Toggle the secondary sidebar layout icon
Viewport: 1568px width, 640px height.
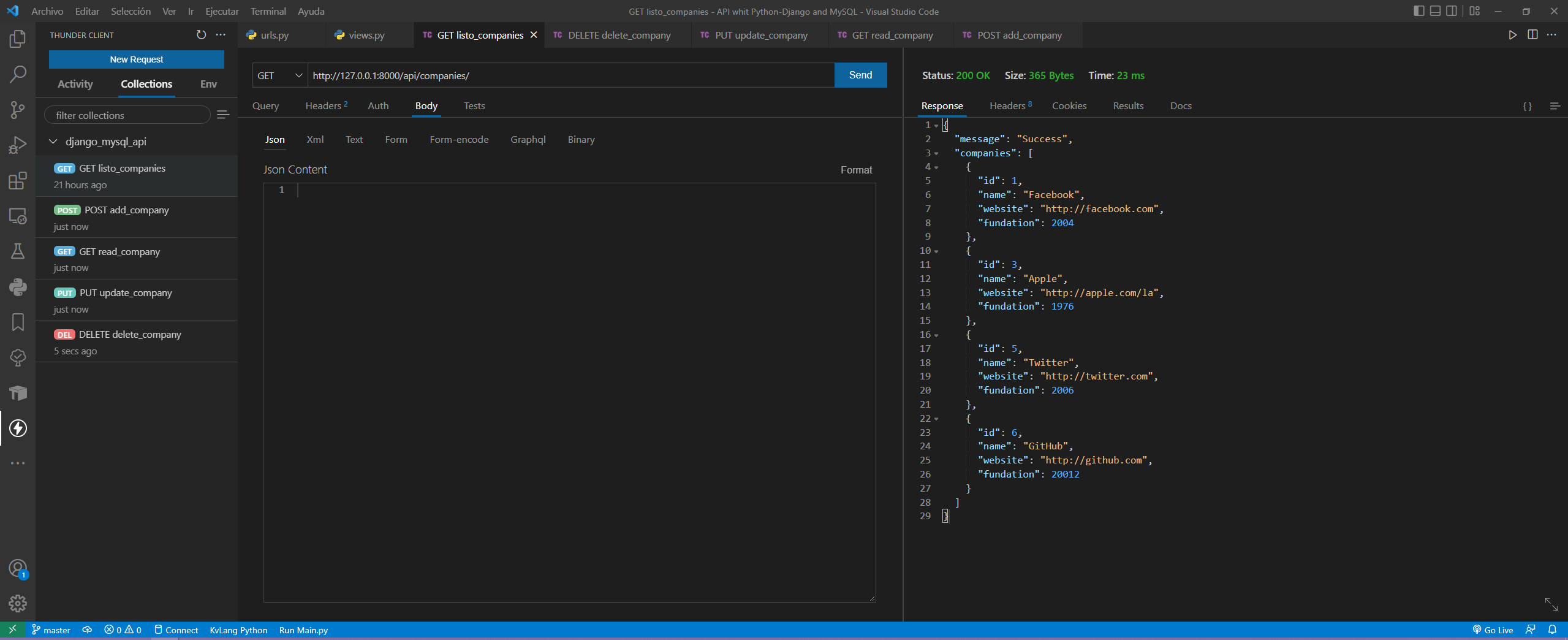[1452, 11]
